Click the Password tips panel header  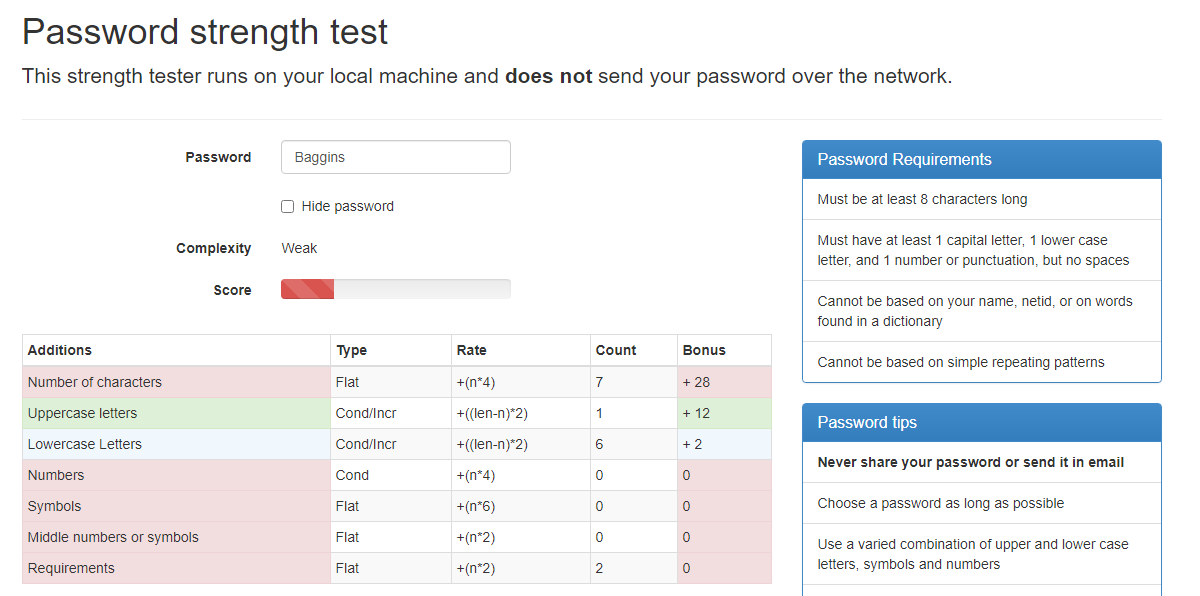[981, 423]
